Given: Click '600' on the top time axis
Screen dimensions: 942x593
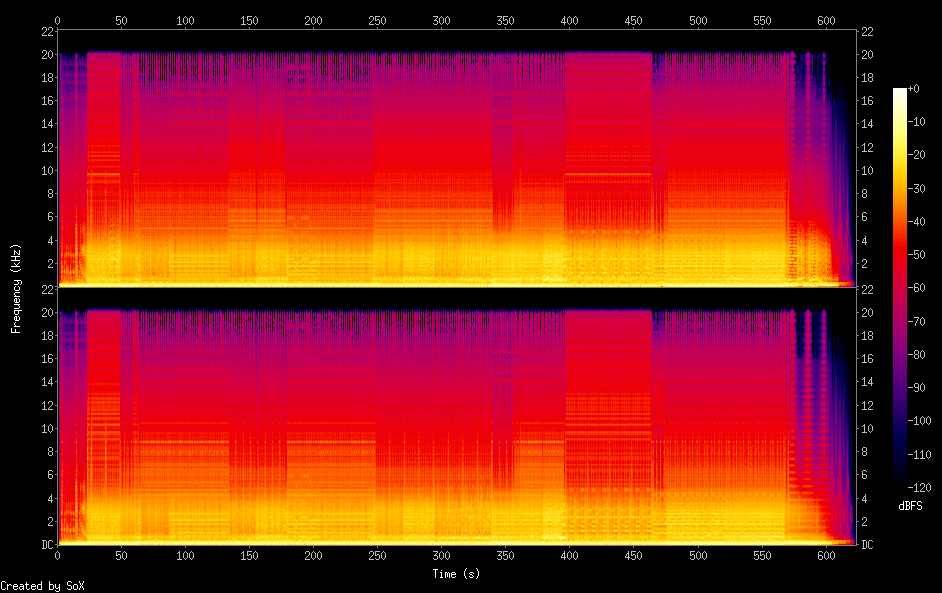Looking at the screenshot, I should 826,20.
